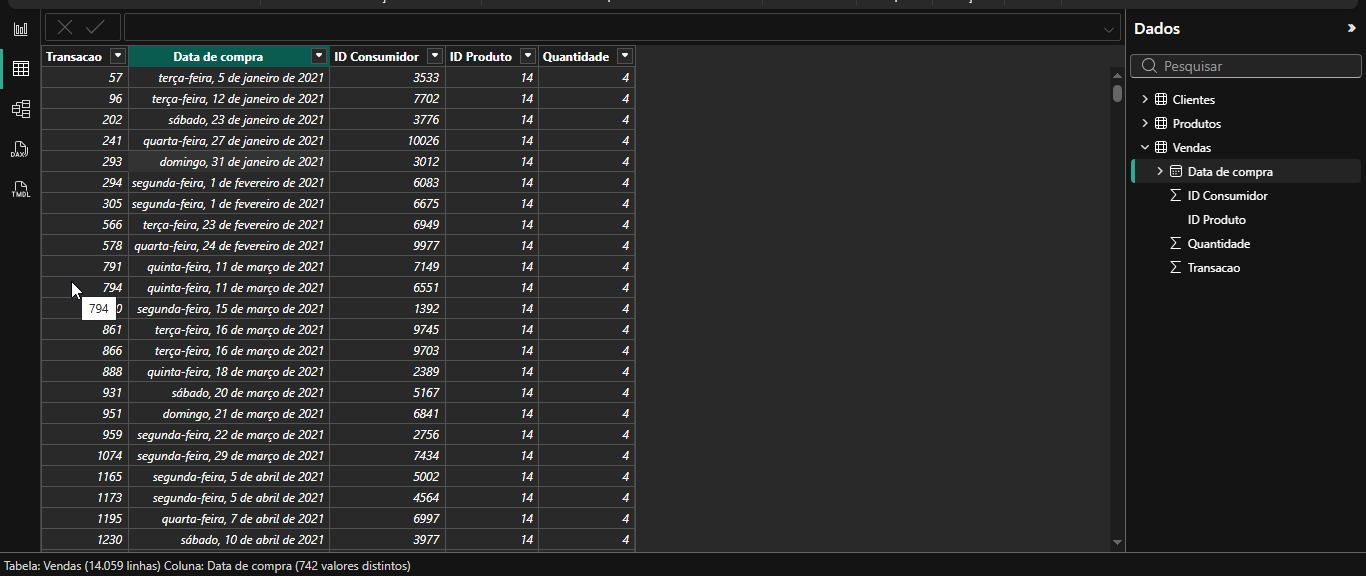The image size is (1366, 576).
Task: Select ID Consumidor cell 10026
Action: coord(387,140)
